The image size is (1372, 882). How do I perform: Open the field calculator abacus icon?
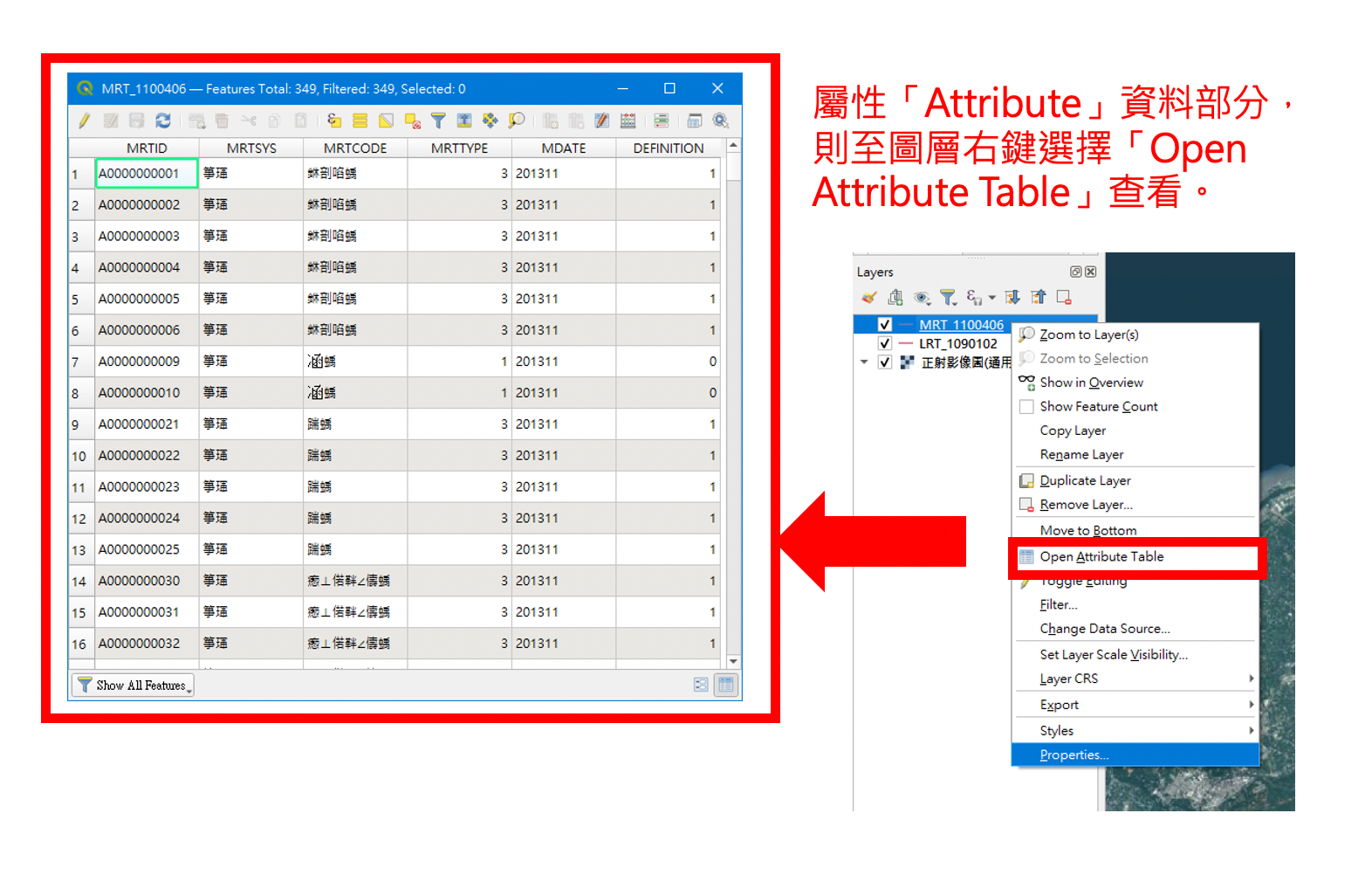tap(628, 121)
